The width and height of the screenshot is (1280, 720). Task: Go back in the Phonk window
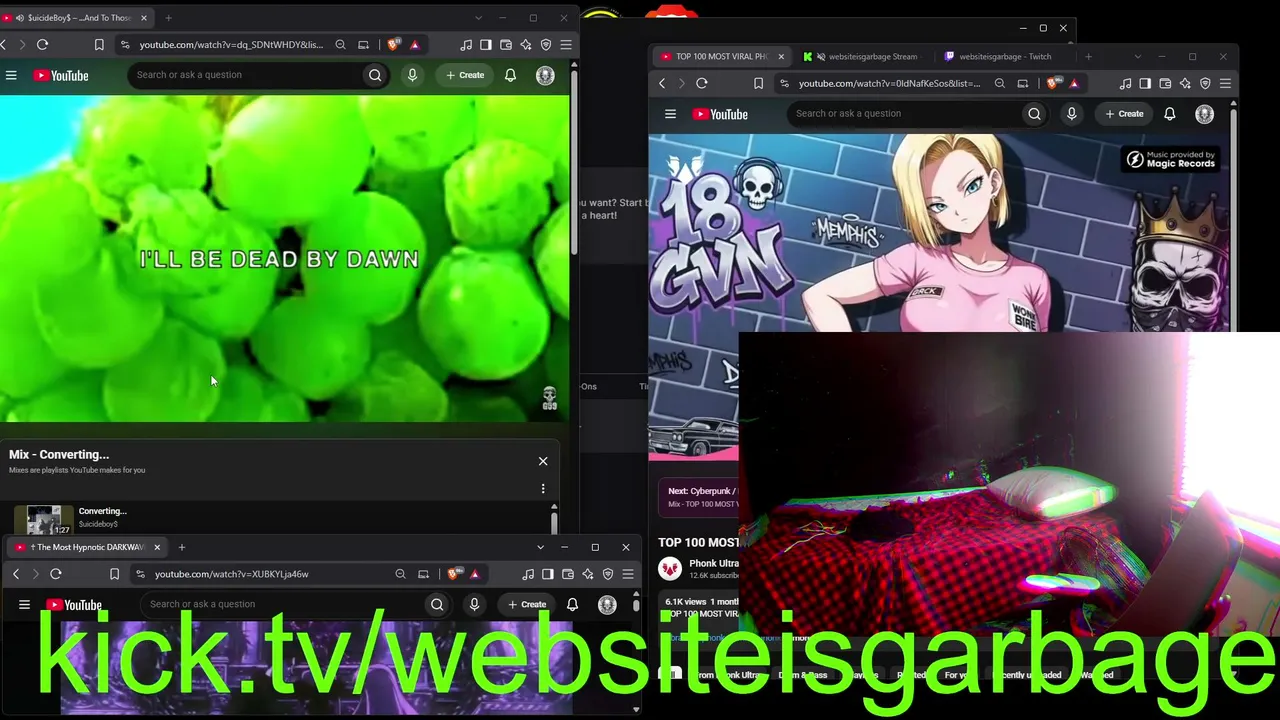(662, 84)
